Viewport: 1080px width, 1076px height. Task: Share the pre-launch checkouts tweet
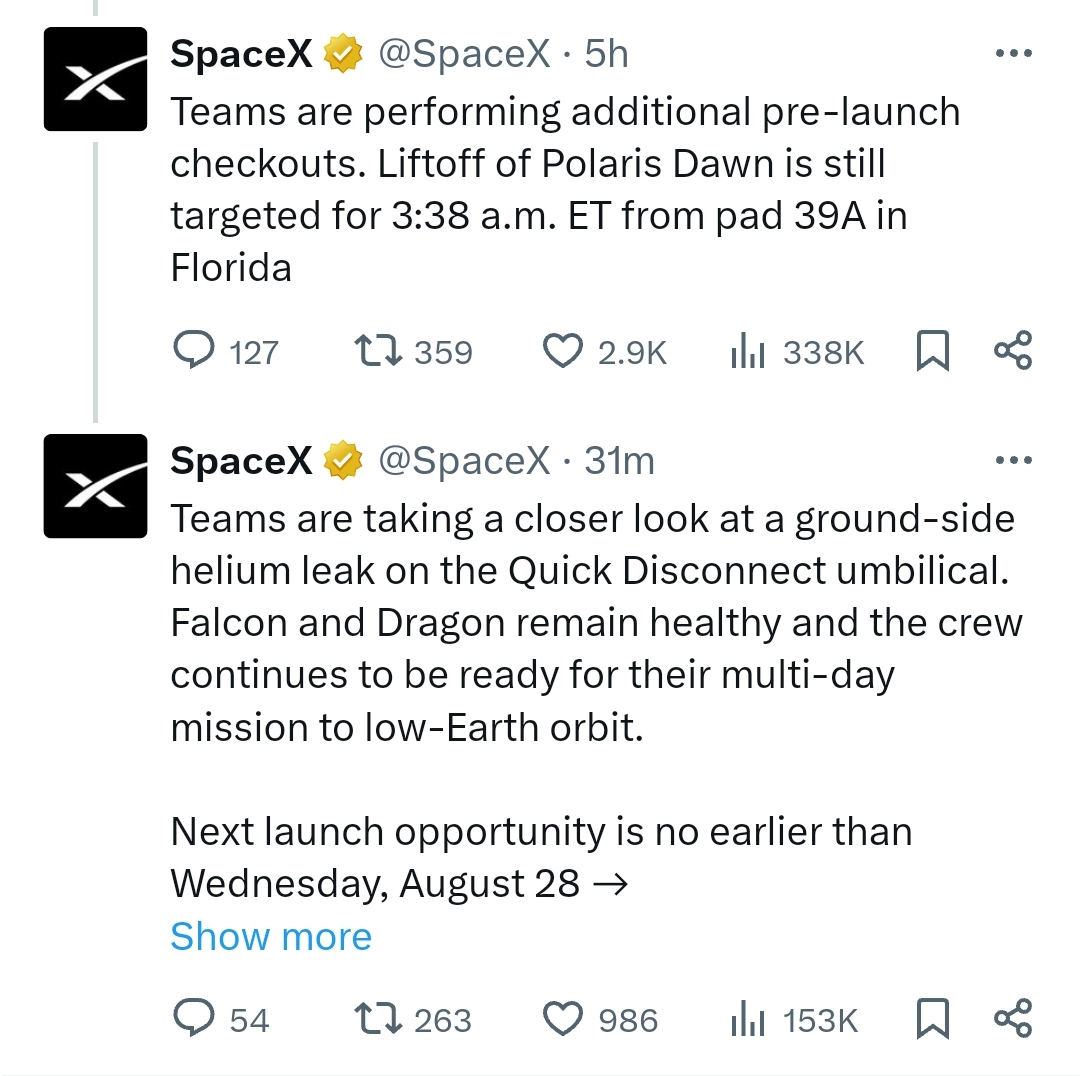pos(1013,351)
